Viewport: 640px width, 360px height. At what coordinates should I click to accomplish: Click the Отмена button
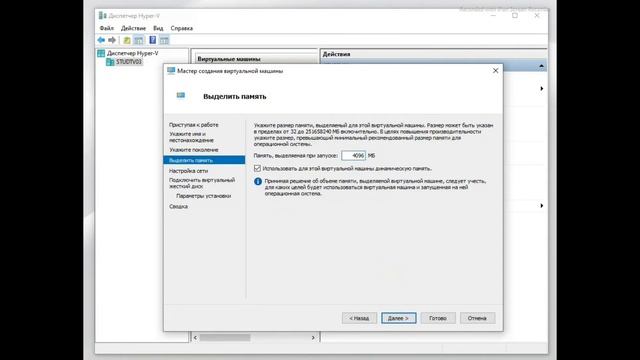(478, 318)
